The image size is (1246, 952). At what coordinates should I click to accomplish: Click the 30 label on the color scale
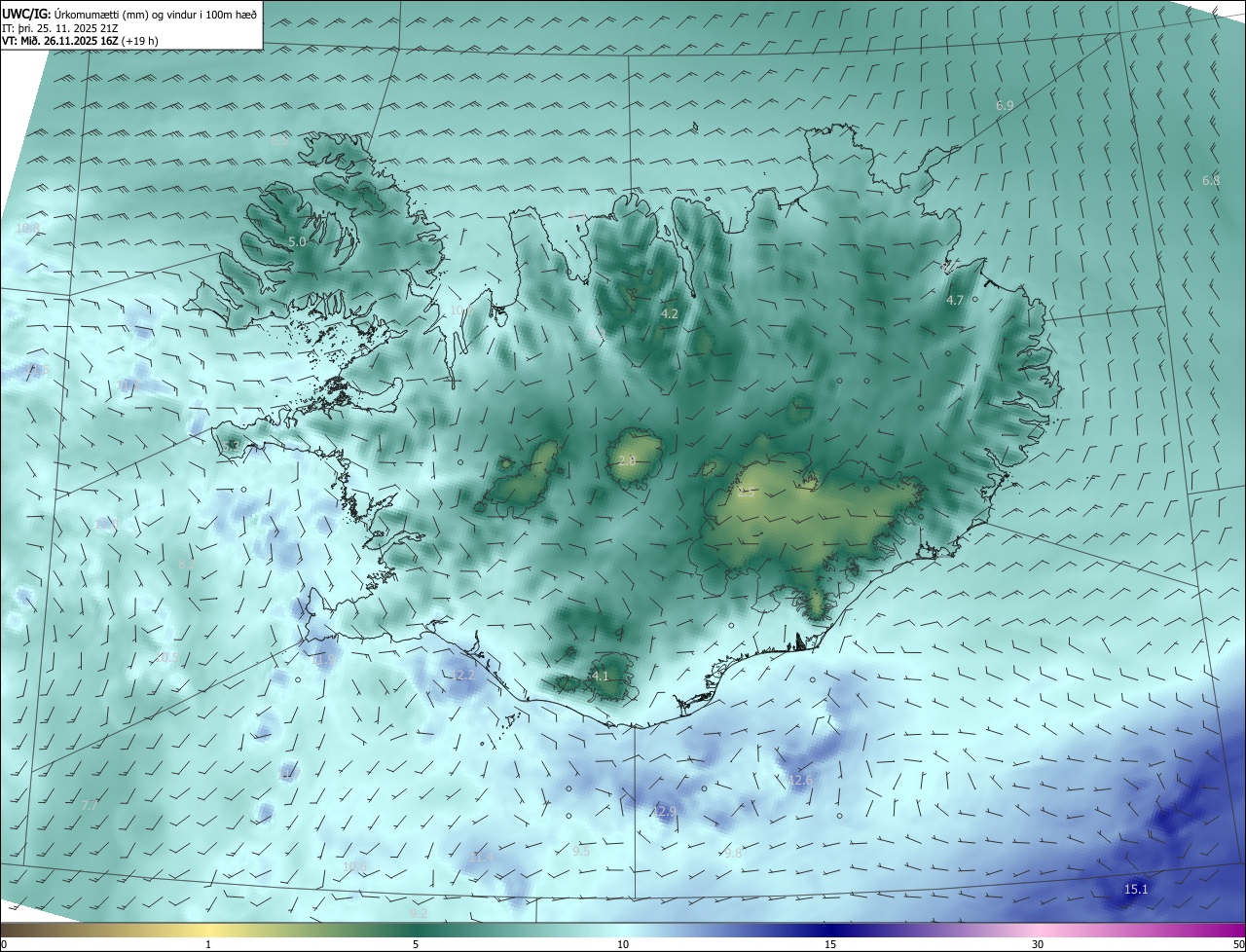[1038, 944]
